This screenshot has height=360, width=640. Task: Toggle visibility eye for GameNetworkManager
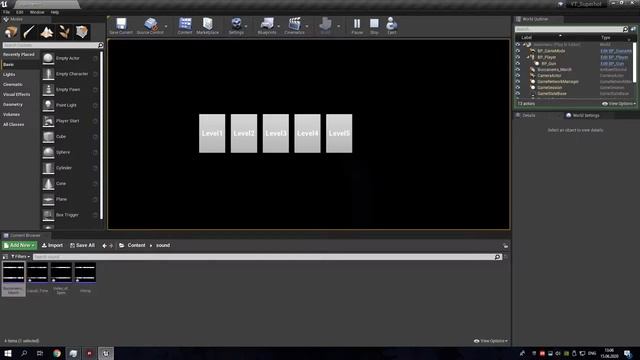pyautogui.click(x=518, y=82)
